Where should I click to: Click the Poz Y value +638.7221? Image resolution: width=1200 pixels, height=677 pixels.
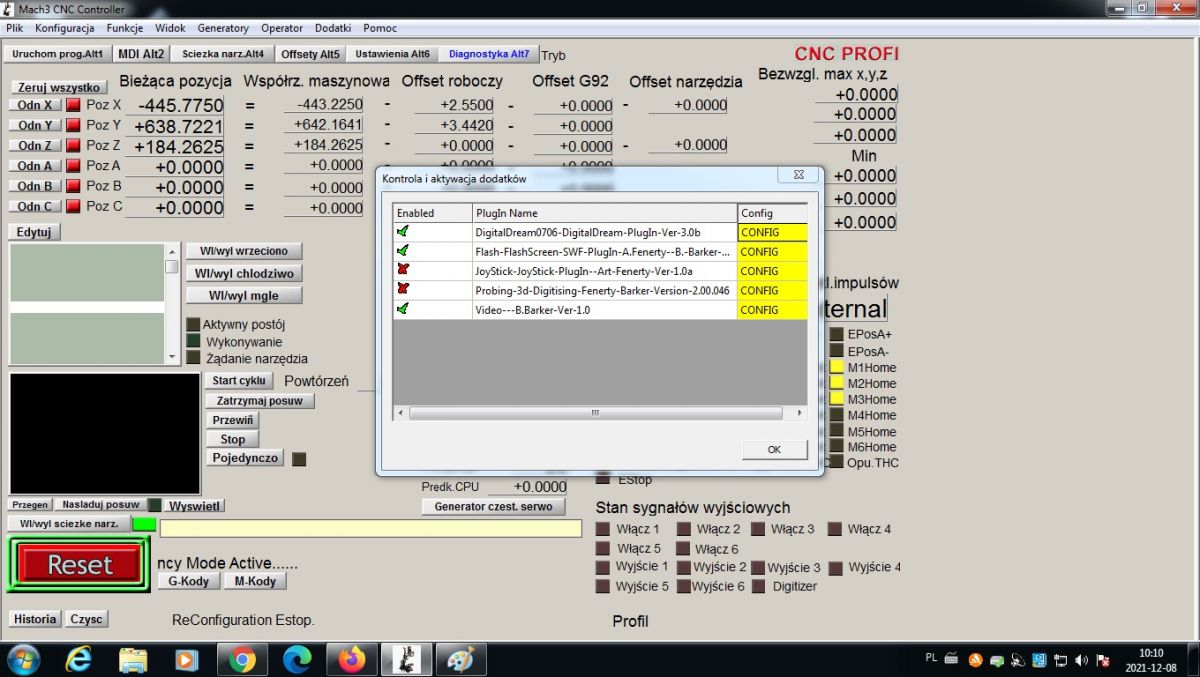[x=178, y=127]
